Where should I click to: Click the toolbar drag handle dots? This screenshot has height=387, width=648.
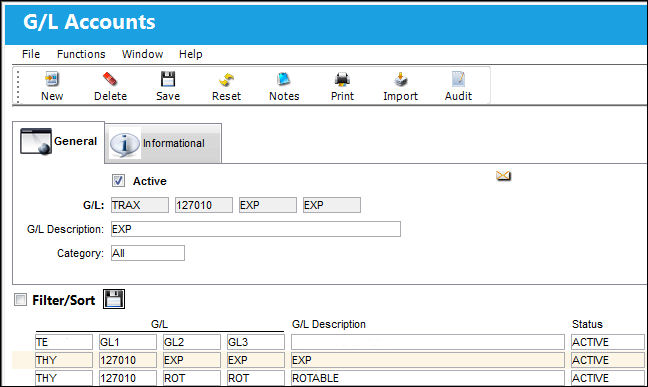18,86
